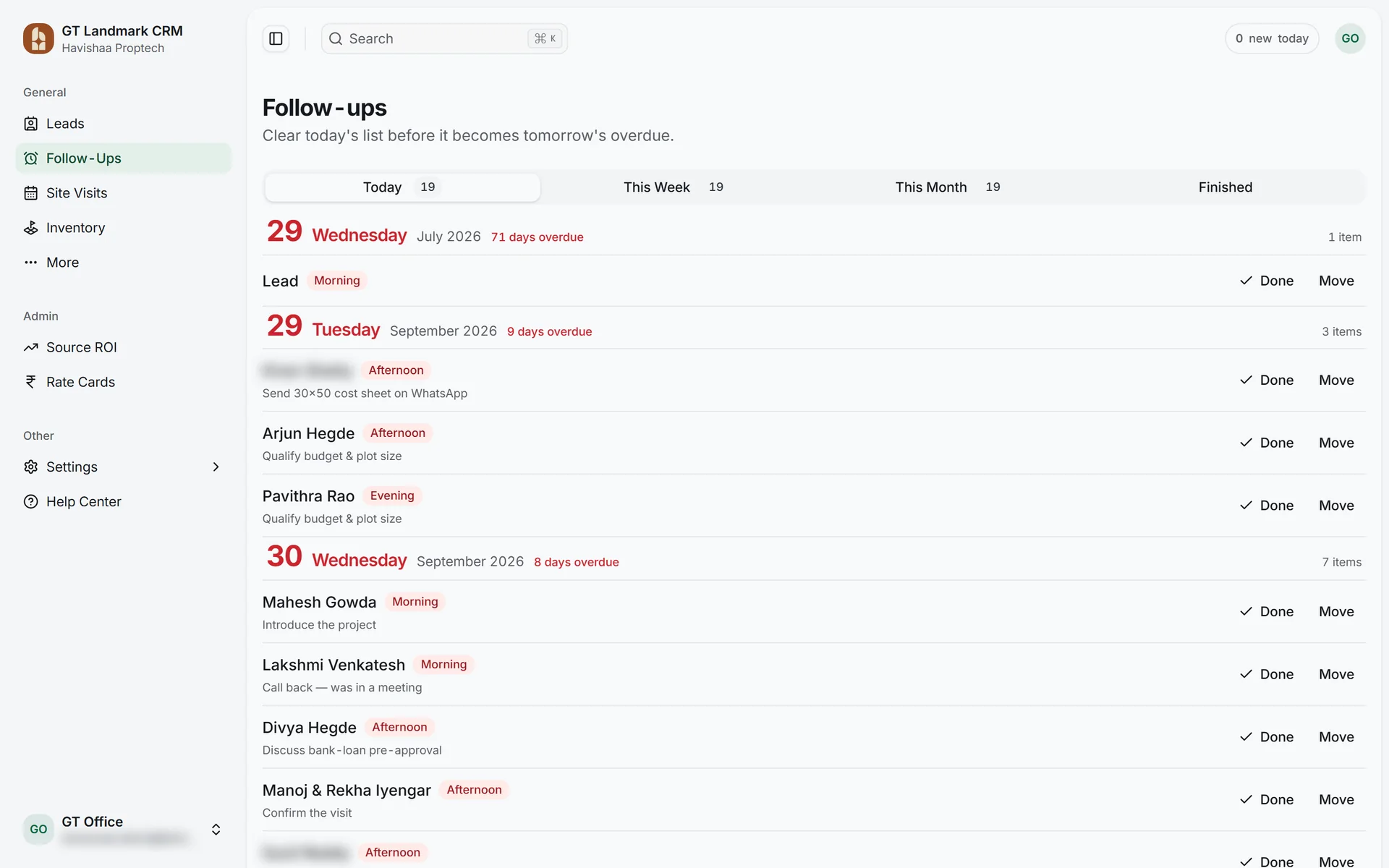Switch to the This Week tab
1389x868 pixels.
point(674,187)
